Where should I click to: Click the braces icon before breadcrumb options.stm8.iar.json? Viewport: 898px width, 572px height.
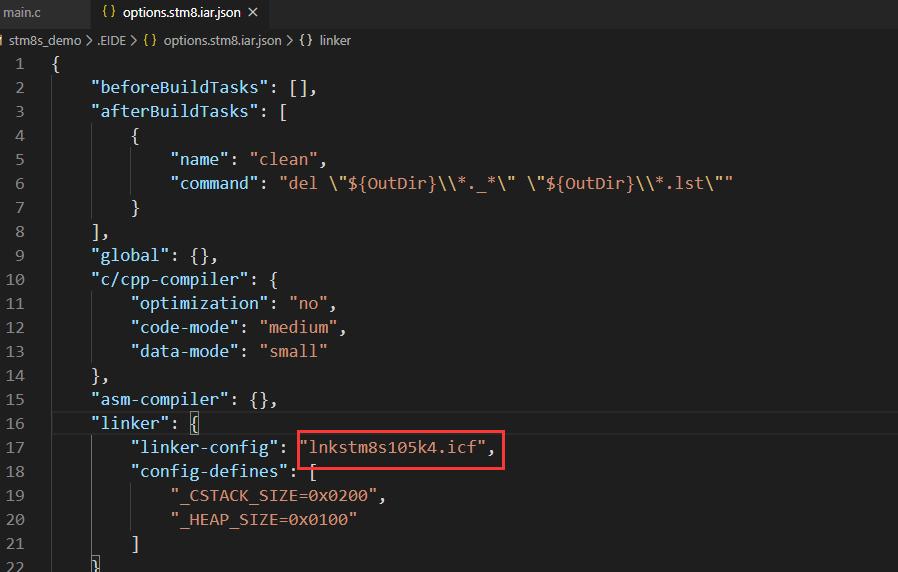tap(150, 41)
